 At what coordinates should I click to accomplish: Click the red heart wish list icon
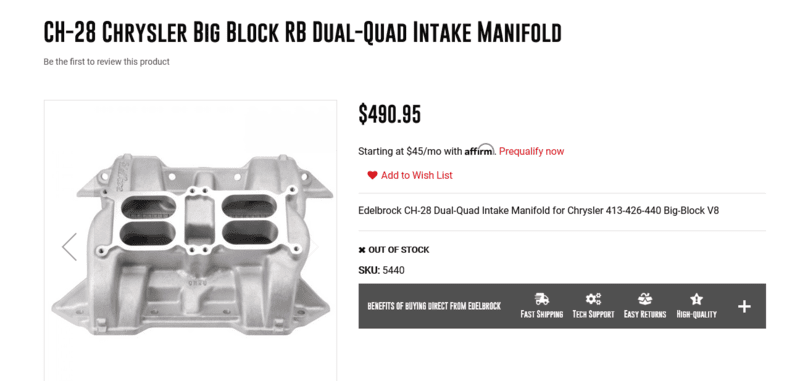click(x=372, y=175)
